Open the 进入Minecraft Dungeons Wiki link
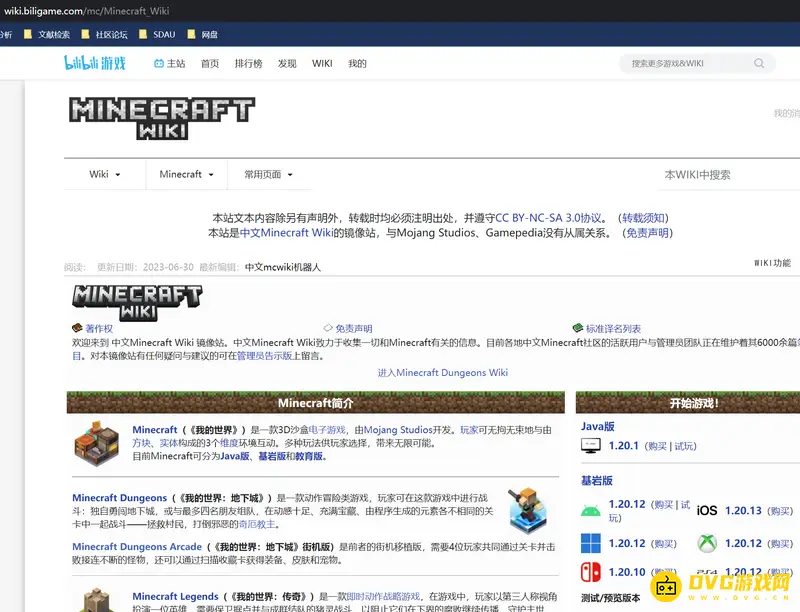The image size is (800, 612). 442,372
